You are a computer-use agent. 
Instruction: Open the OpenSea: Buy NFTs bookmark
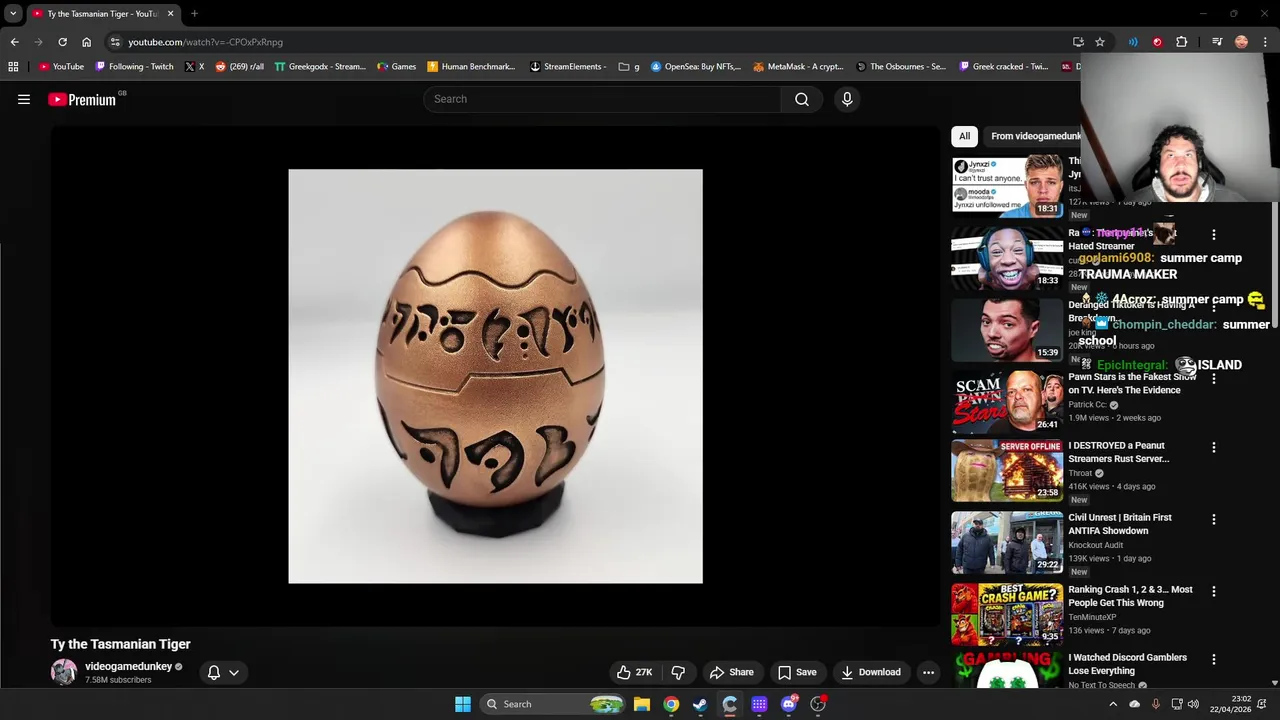coord(696,67)
